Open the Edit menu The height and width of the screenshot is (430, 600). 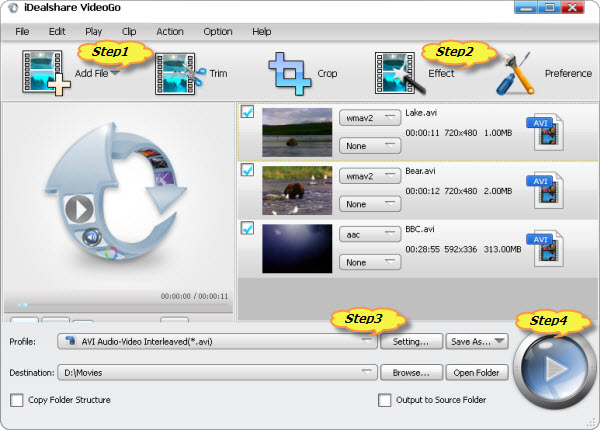coord(57,31)
